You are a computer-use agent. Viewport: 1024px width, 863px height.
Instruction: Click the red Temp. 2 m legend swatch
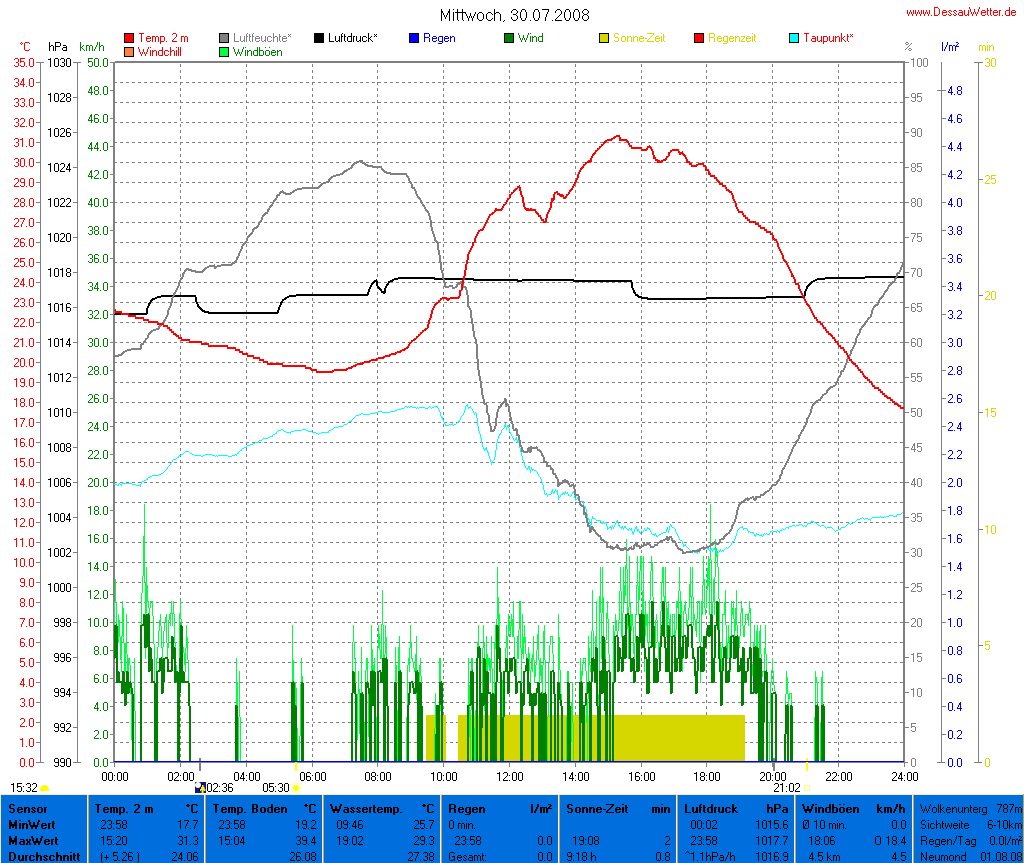(x=129, y=38)
